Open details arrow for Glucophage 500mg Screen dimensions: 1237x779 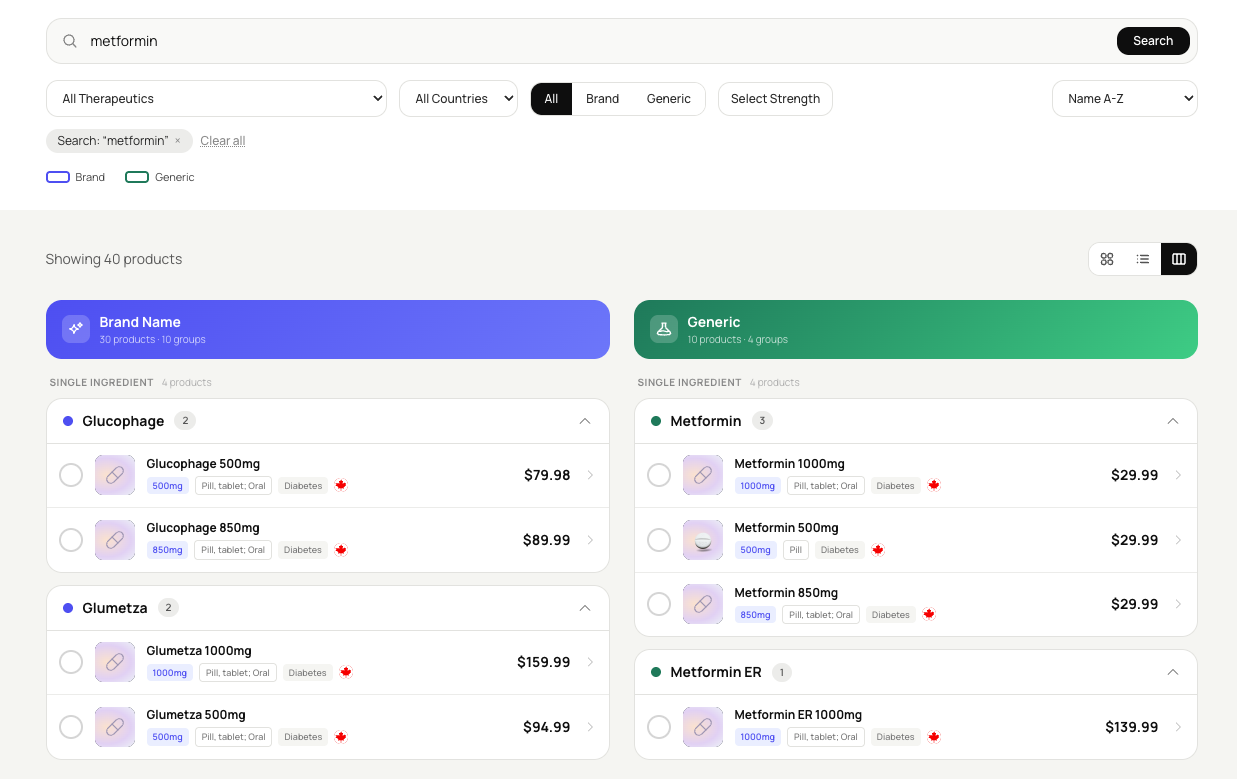click(590, 475)
